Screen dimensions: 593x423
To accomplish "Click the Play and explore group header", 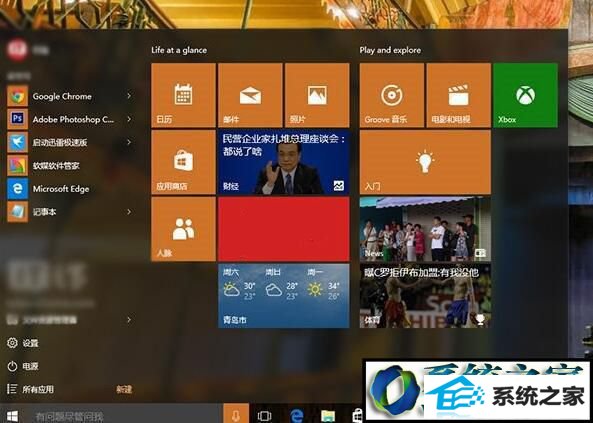I will [x=390, y=50].
